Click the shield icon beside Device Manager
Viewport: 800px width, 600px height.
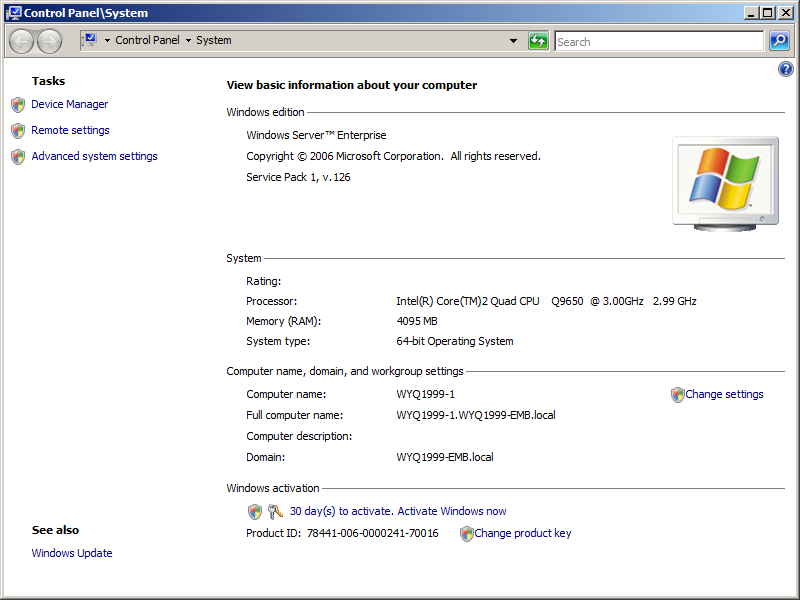[x=17, y=104]
